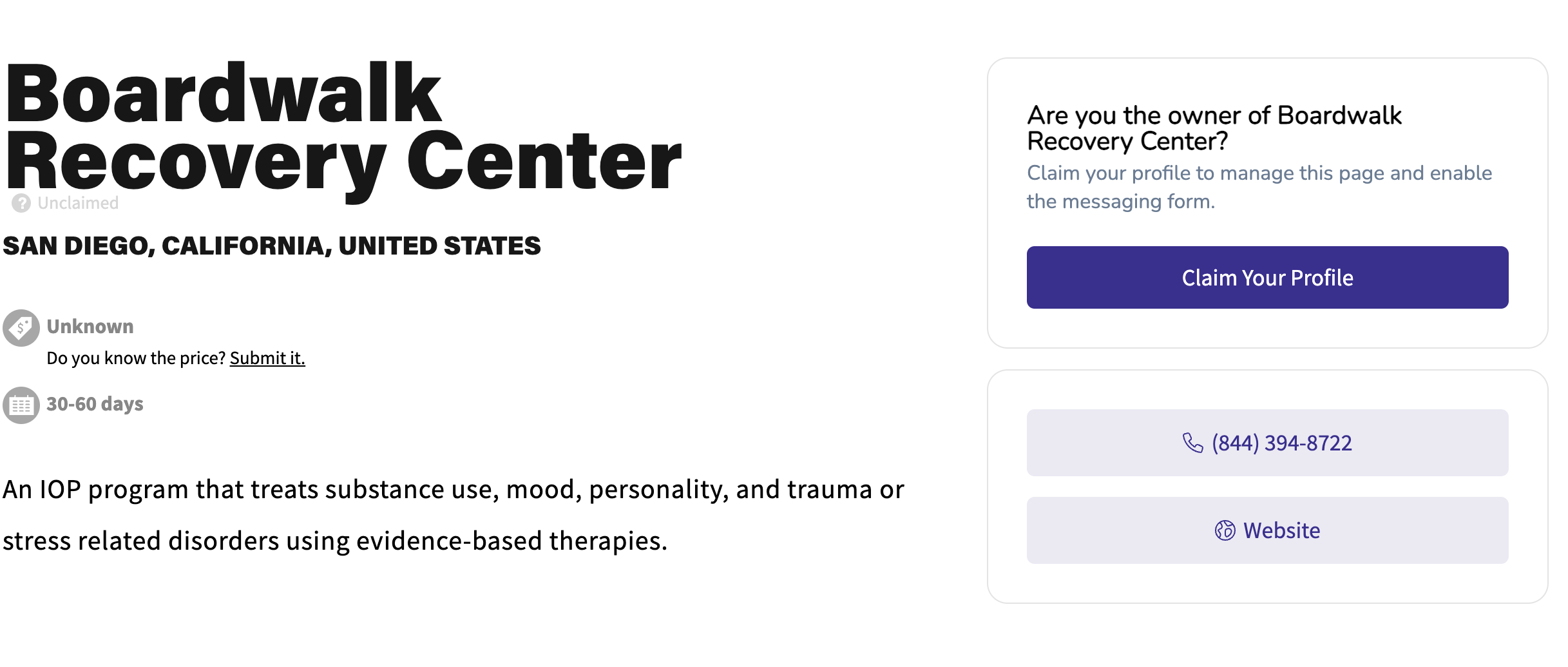The image size is (1568, 667).
Task: Click the question mark icon by Unclaimed
Action: [x=21, y=202]
